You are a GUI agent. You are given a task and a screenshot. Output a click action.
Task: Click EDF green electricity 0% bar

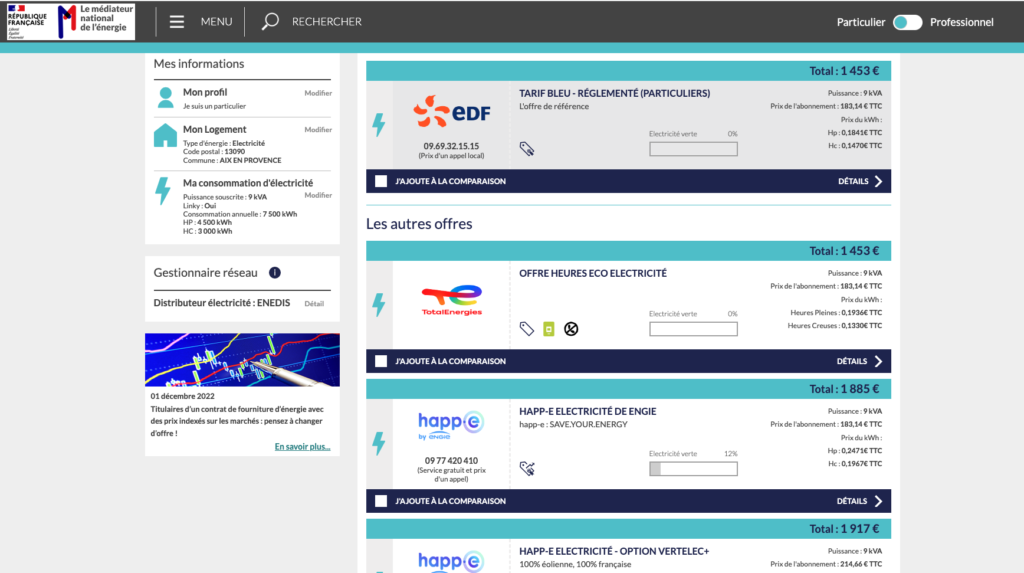693,149
